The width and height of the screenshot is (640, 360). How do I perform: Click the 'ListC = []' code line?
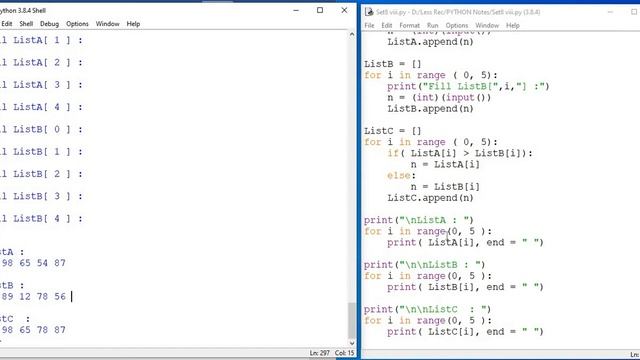click(x=393, y=131)
